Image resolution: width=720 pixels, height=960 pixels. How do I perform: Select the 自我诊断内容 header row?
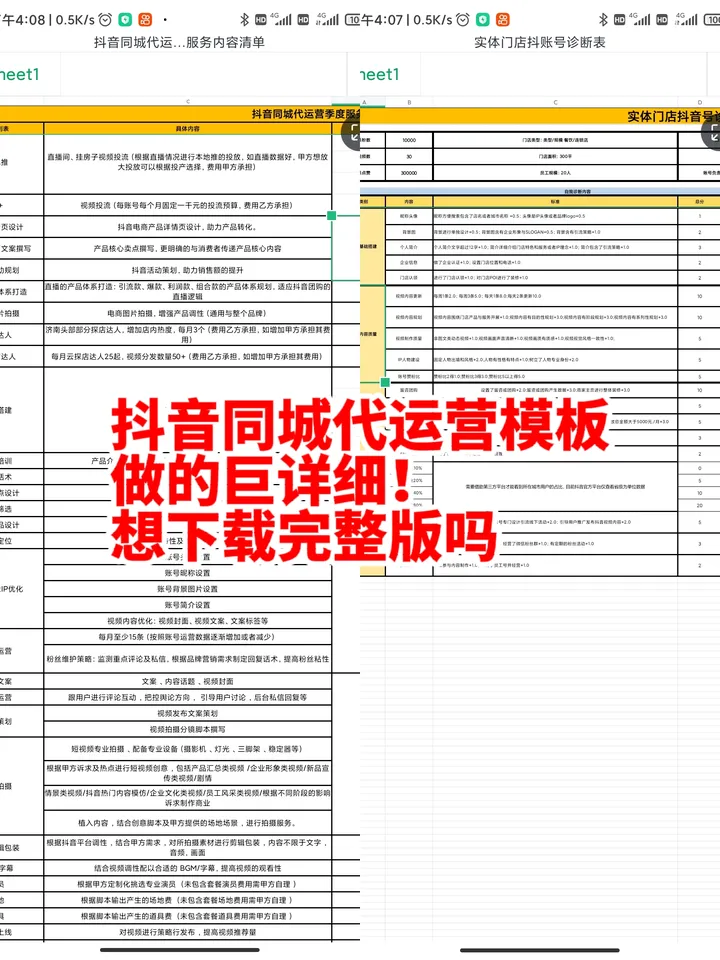coord(540,192)
